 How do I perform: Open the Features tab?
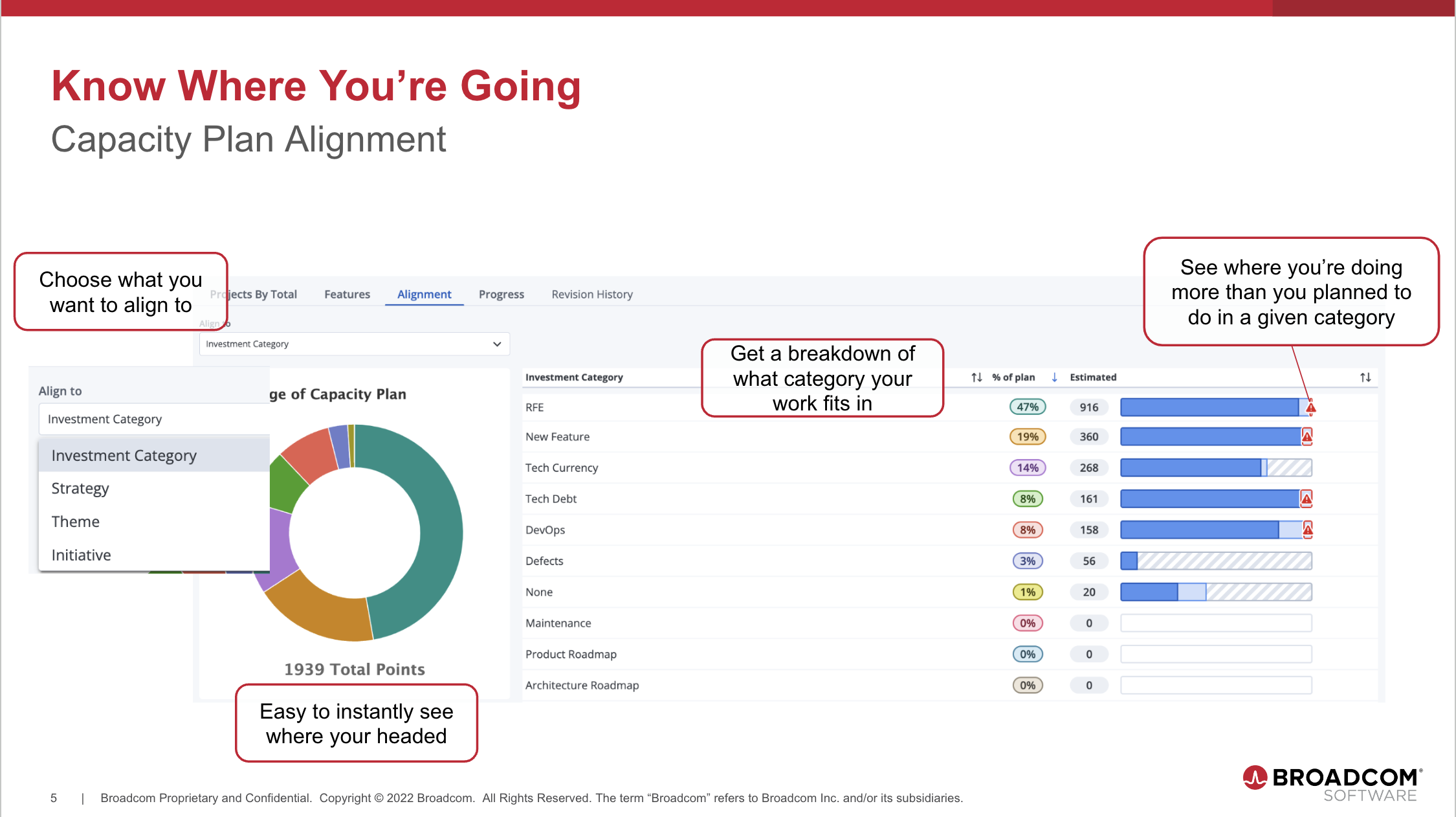[347, 295]
